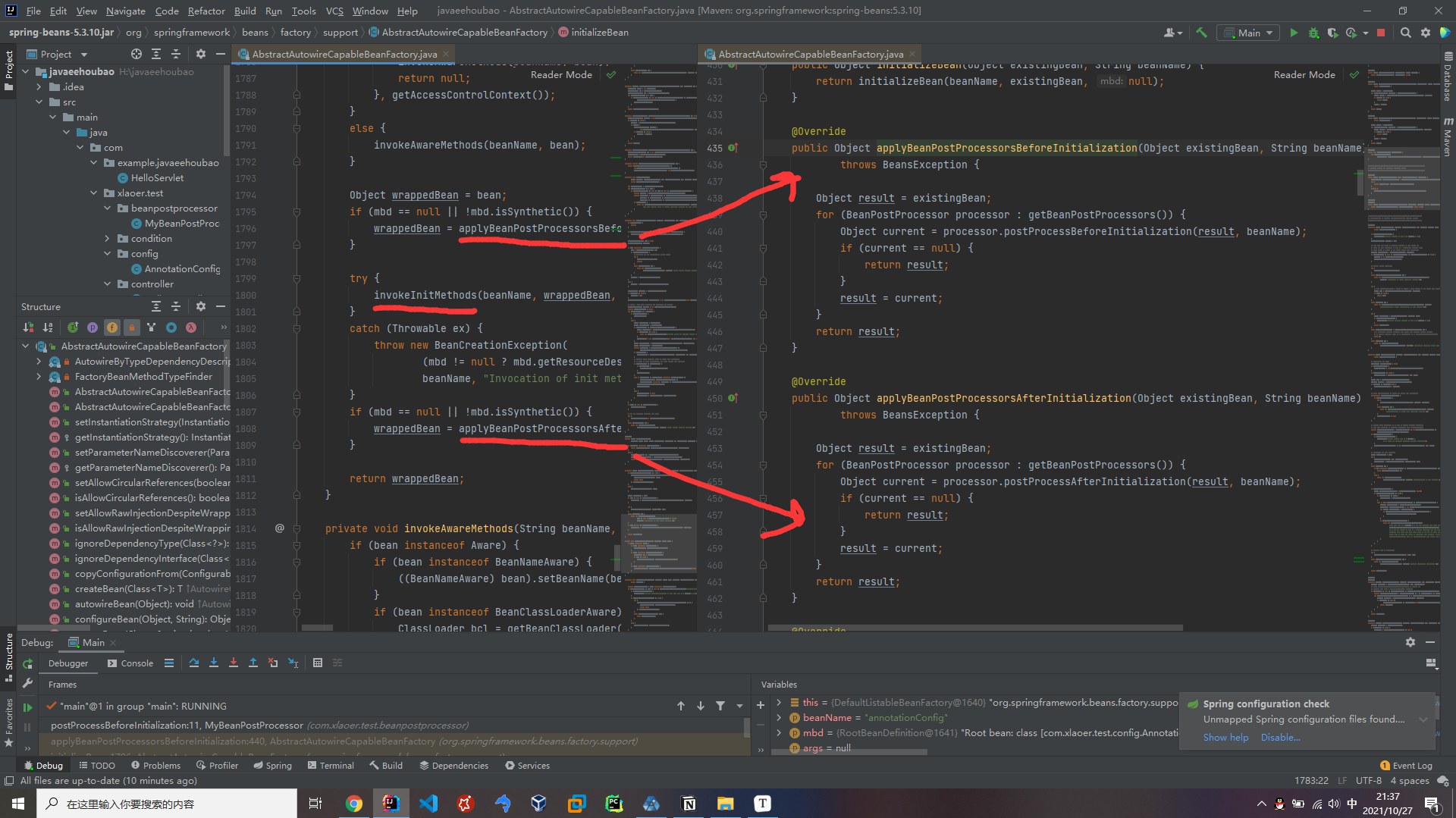Screen dimensions: 1456x818
Task: Open debugger settings wrench icon
Action: click(x=27, y=683)
